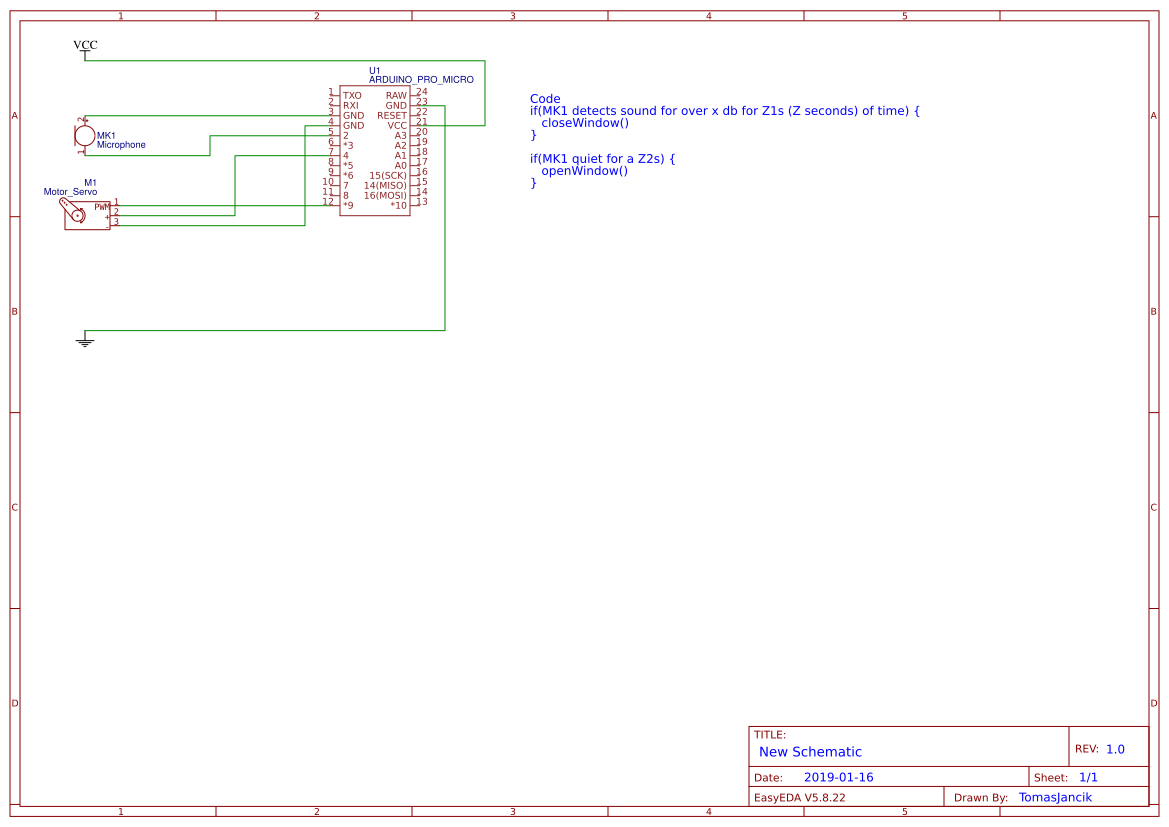The image size is (1169, 827).
Task: Select the RXI pin label
Action: click(350, 106)
